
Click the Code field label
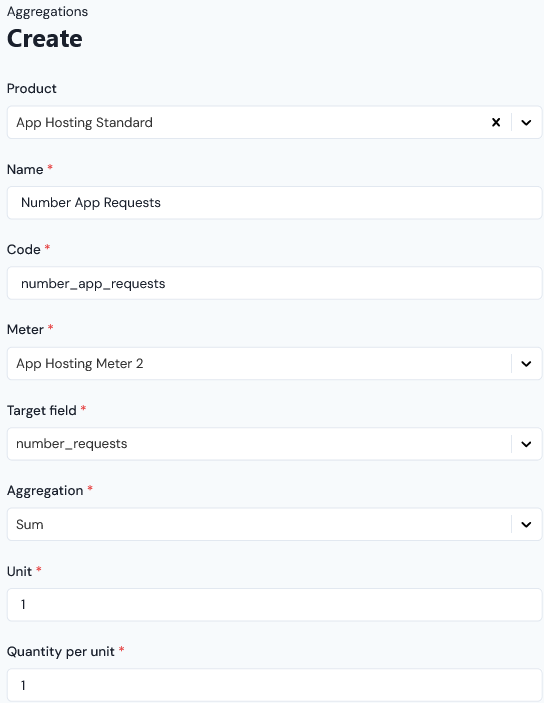point(24,249)
